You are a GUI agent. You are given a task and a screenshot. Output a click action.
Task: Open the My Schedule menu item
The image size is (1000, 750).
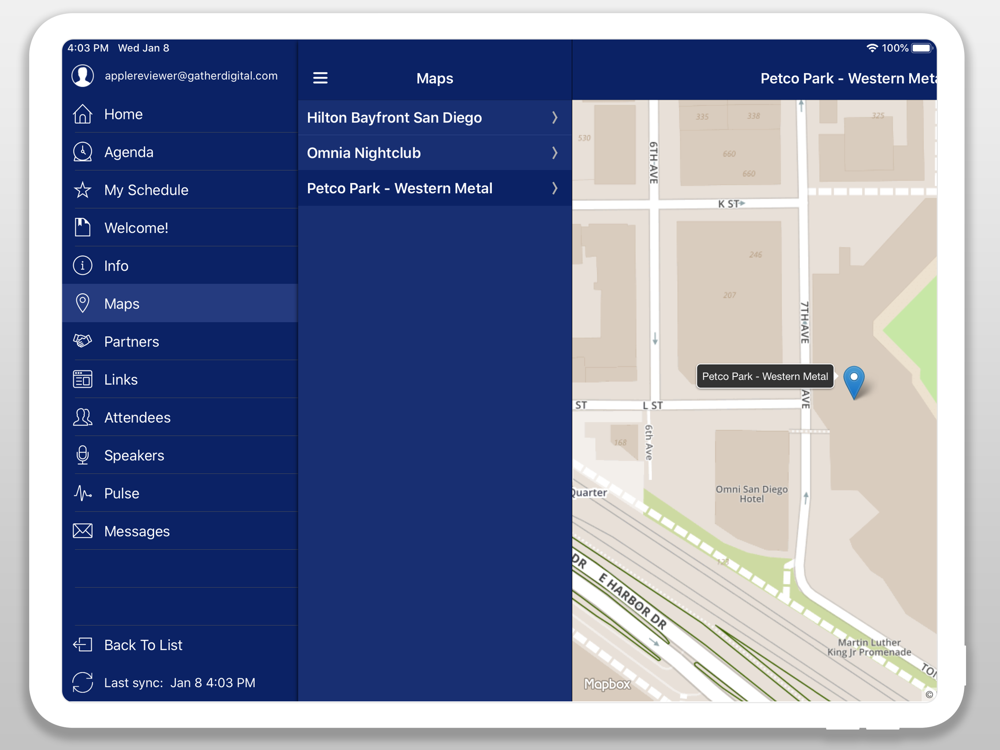[180, 190]
